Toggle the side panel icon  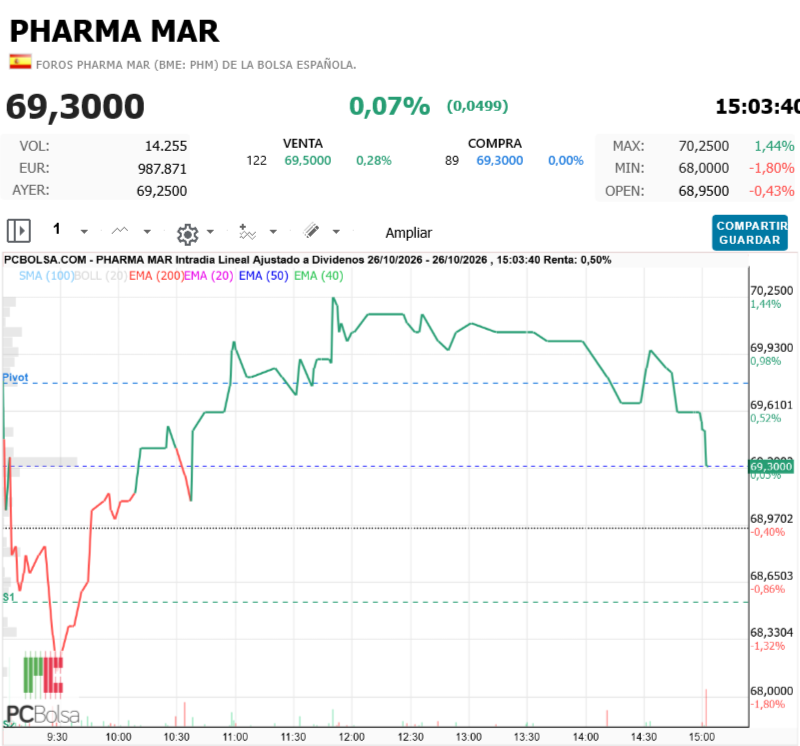click(x=19, y=231)
